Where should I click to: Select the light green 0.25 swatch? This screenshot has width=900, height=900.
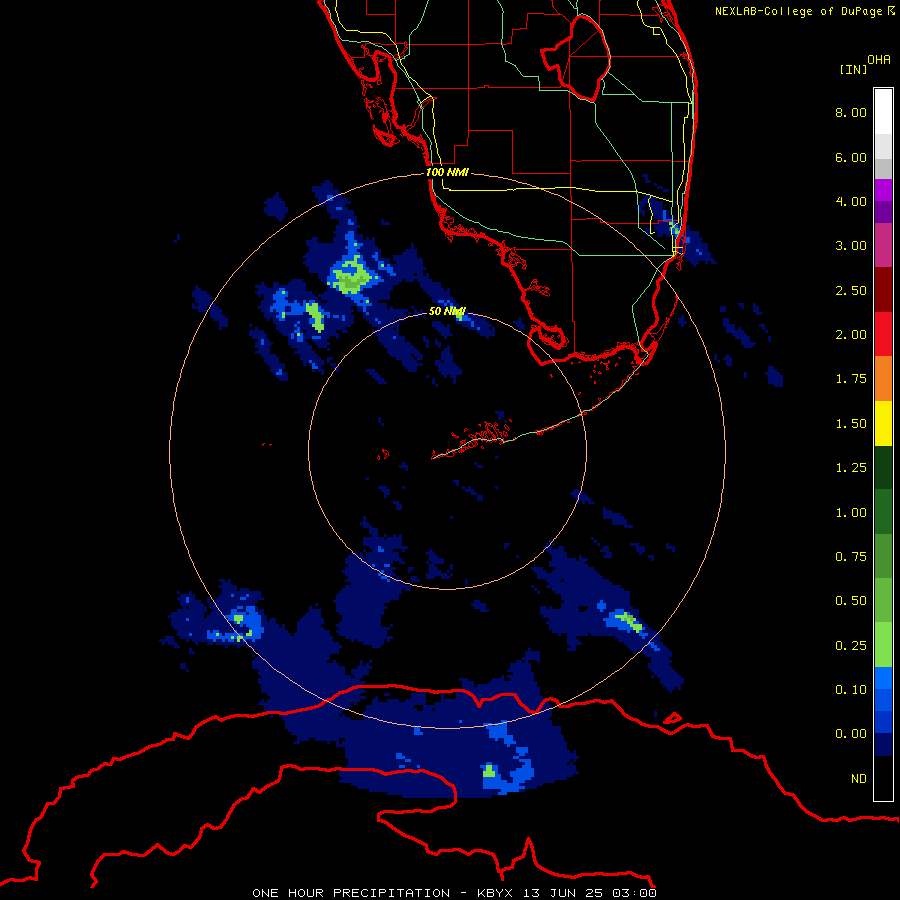click(x=883, y=645)
